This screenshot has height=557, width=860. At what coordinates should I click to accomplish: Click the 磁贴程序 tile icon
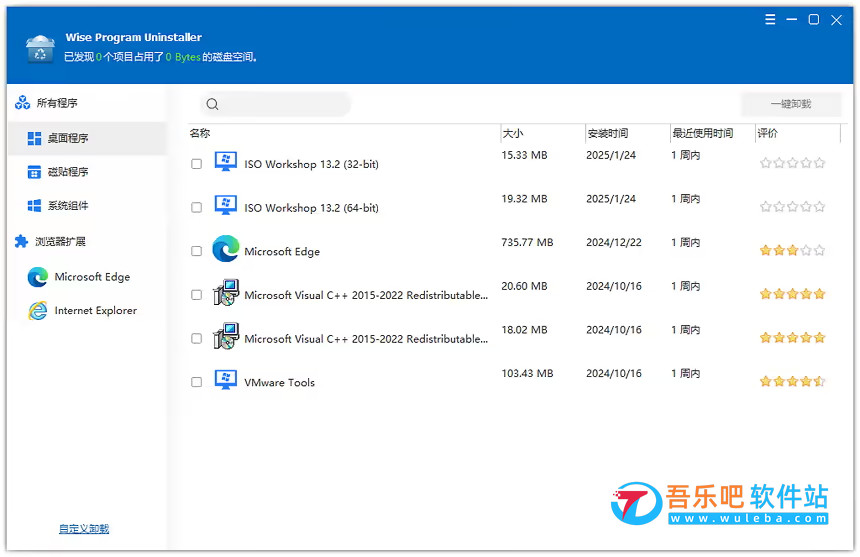pos(34,172)
